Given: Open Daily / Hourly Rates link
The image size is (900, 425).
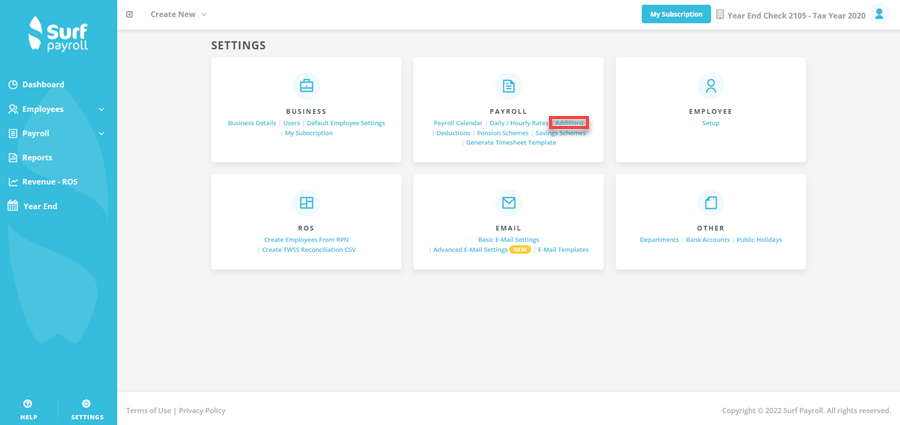Looking at the screenshot, I should tap(519, 123).
